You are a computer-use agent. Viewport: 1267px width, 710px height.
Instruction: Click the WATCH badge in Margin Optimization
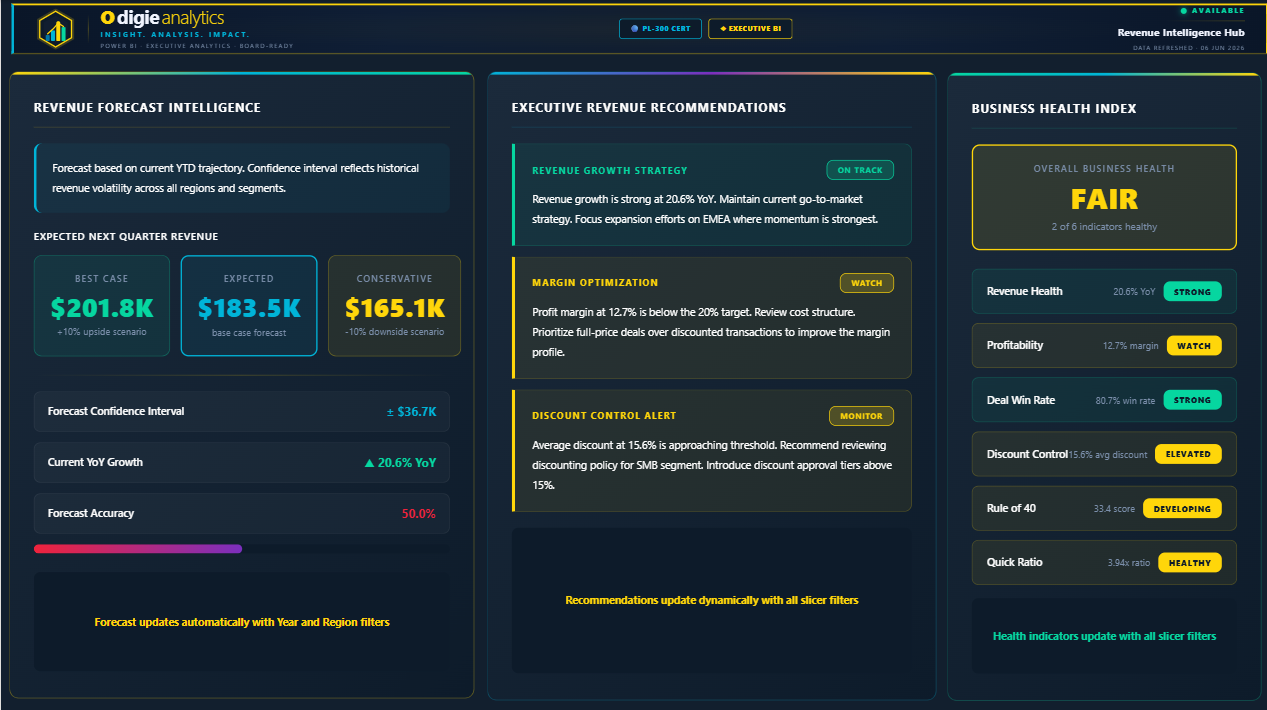(x=867, y=283)
